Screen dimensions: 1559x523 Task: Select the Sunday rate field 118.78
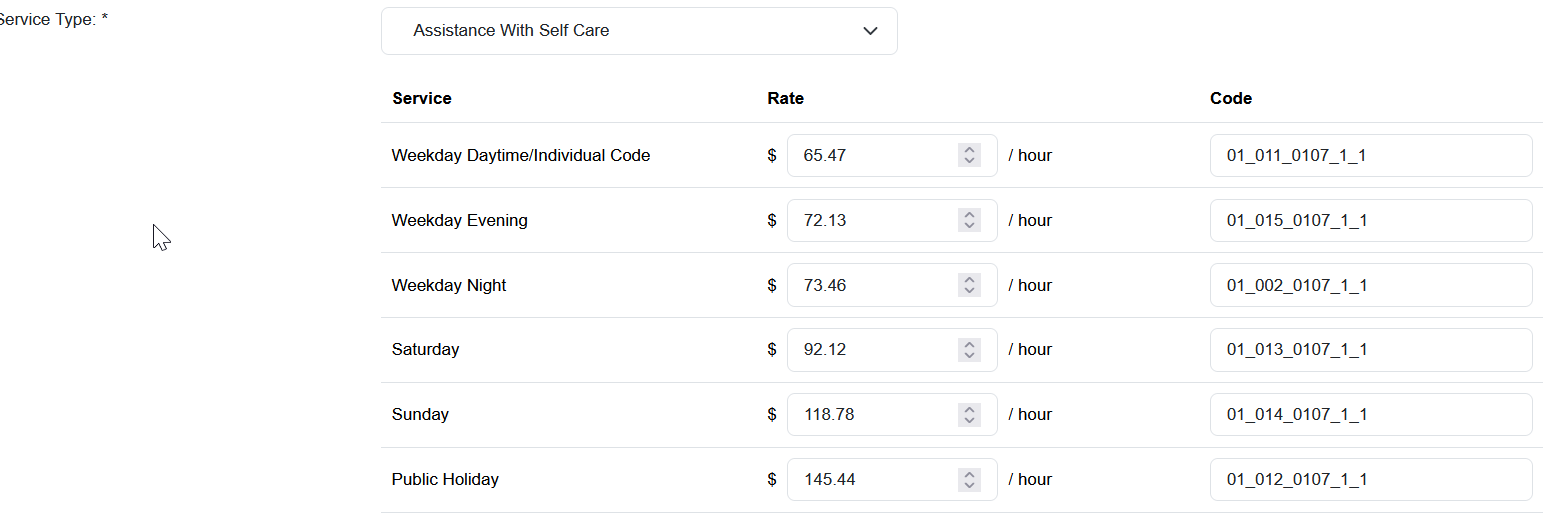870,415
